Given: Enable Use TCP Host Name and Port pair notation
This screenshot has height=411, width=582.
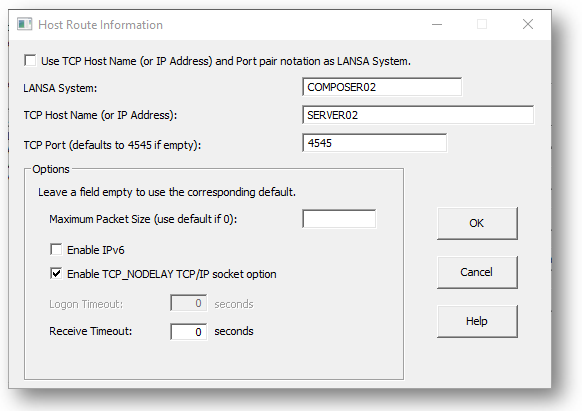Looking at the screenshot, I should click(x=30, y=61).
